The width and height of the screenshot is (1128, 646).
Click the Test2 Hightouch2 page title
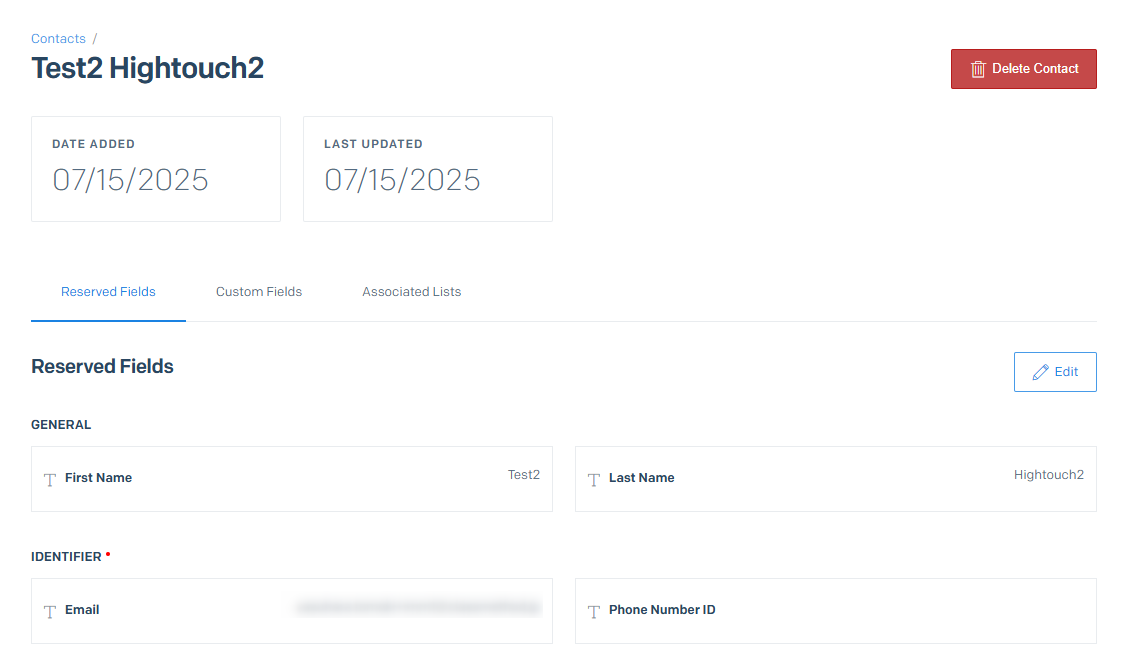[147, 68]
